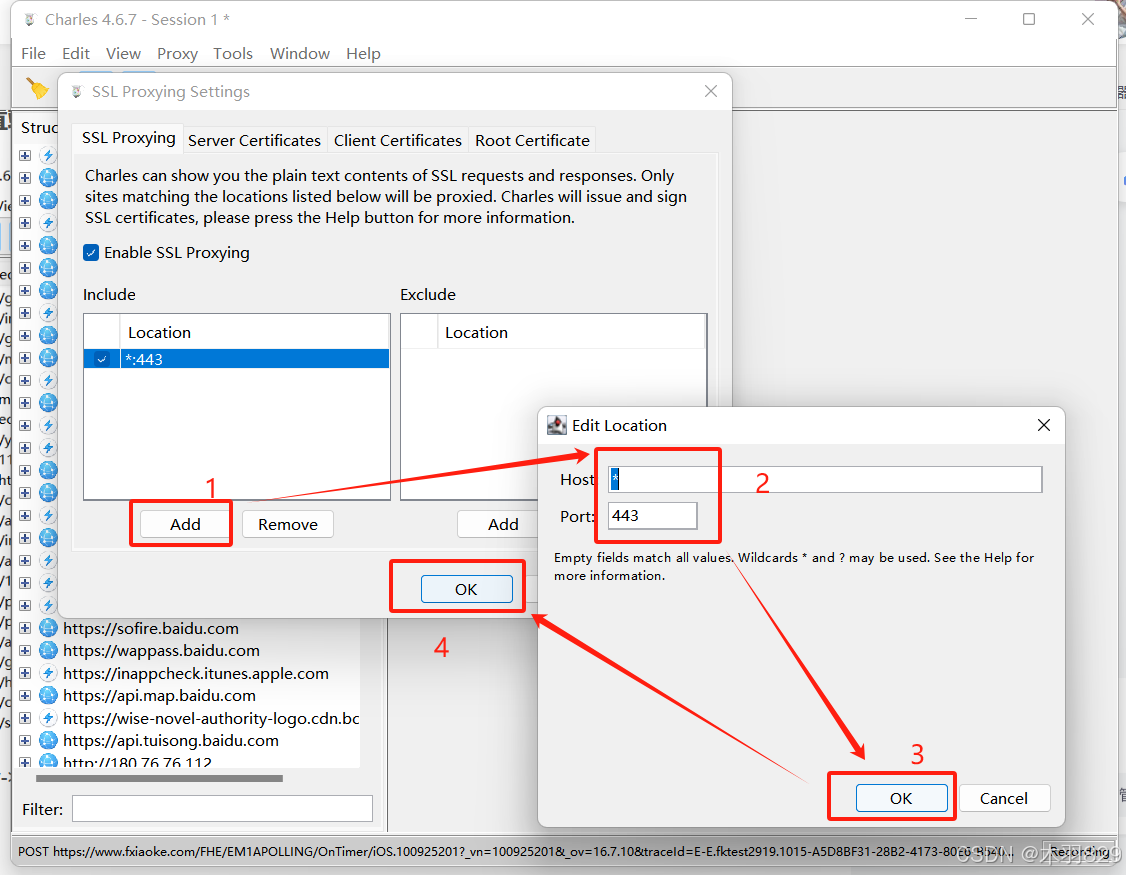Click globe icon beside https://sofire.baidu.com
Screen dimensions: 1126x875
(48, 628)
